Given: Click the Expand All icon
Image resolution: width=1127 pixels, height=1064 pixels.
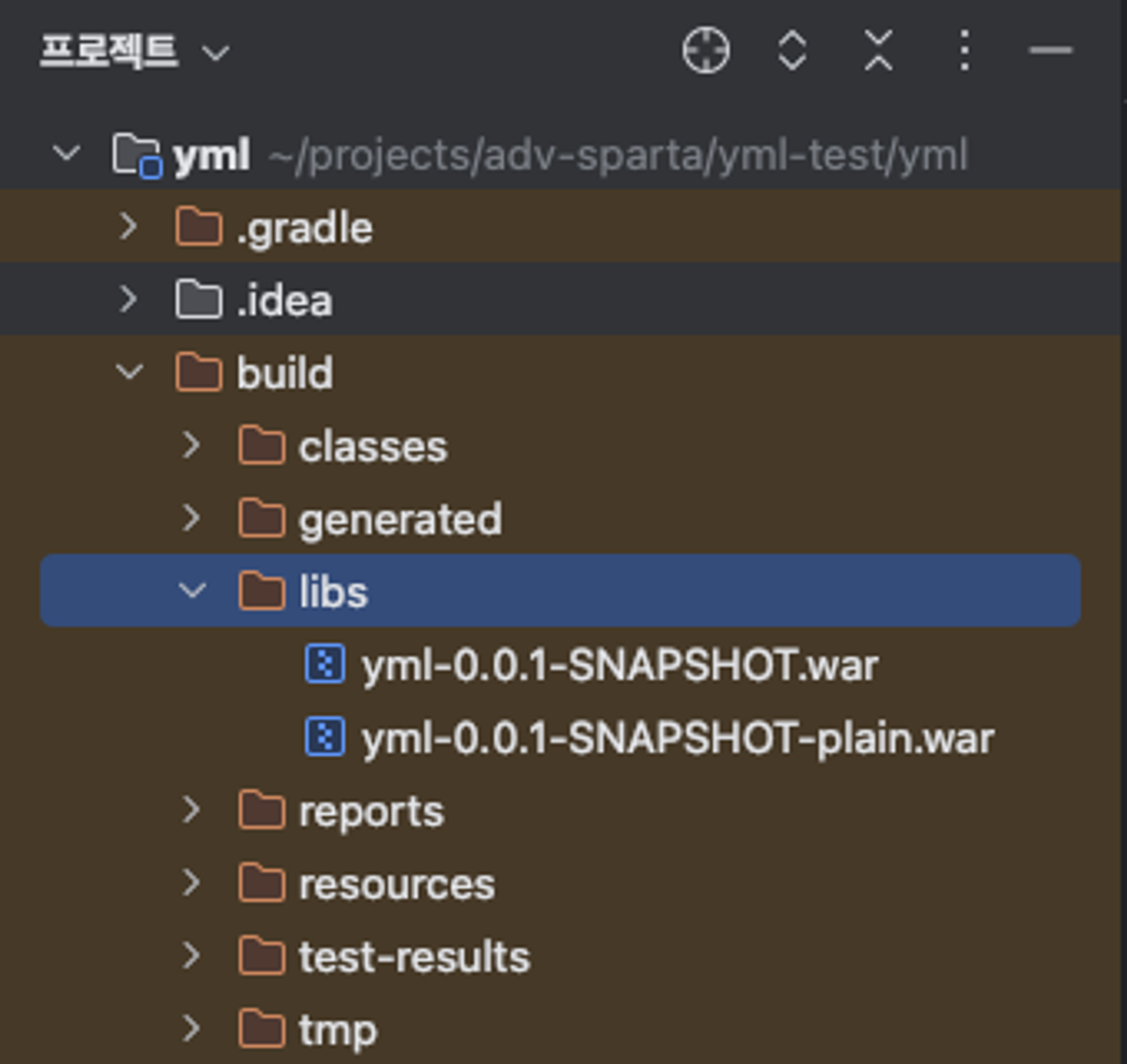Looking at the screenshot, I should tap(792, 51).
